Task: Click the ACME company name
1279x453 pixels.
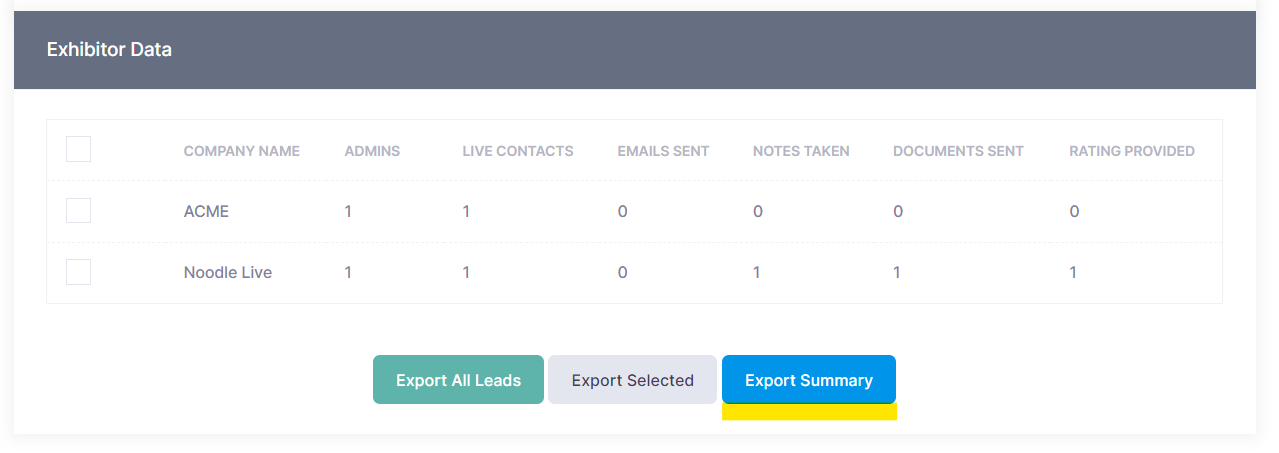Action: 206,212
